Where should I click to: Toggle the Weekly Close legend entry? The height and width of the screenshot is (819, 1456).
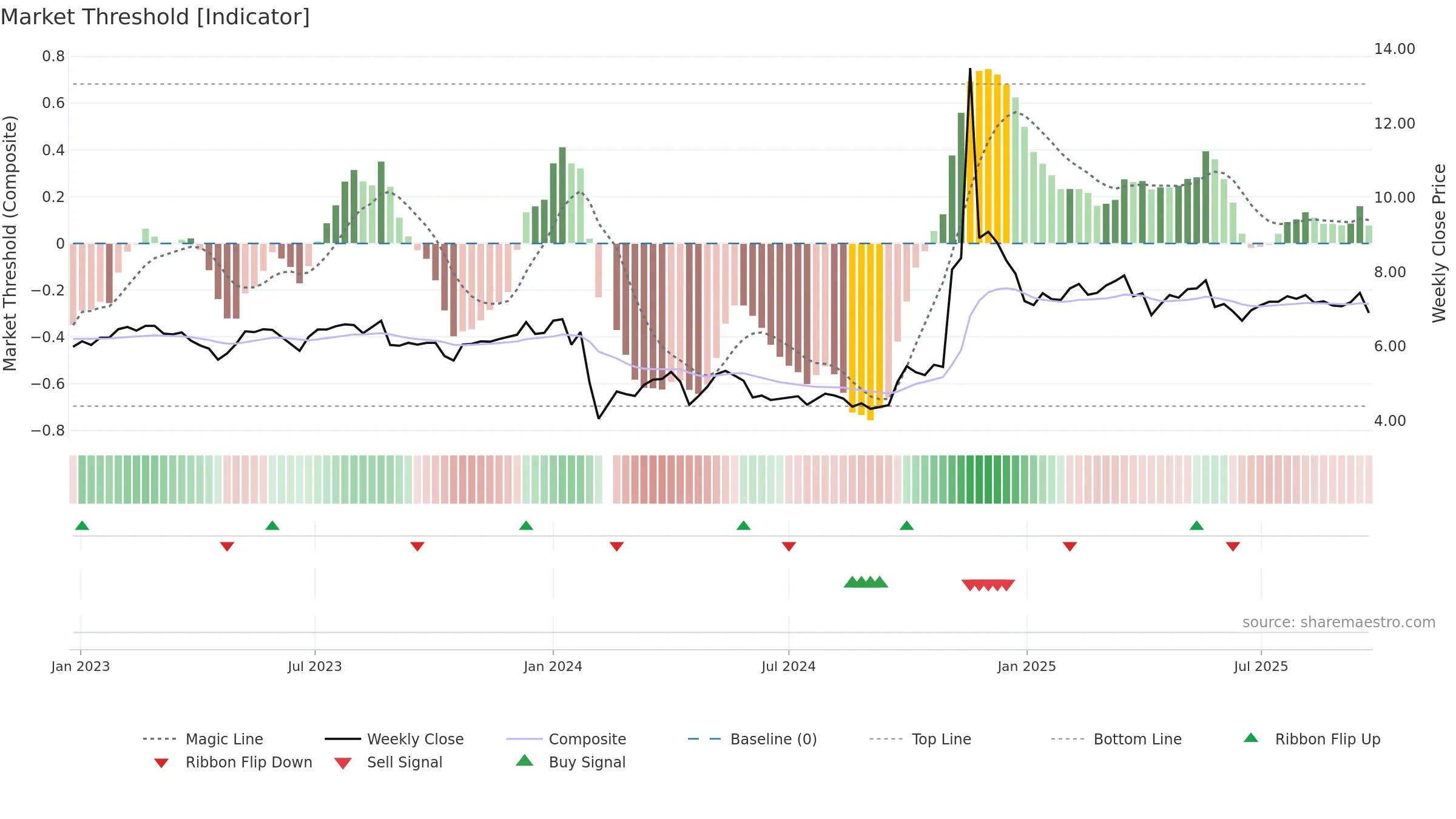tap(394, 739)
